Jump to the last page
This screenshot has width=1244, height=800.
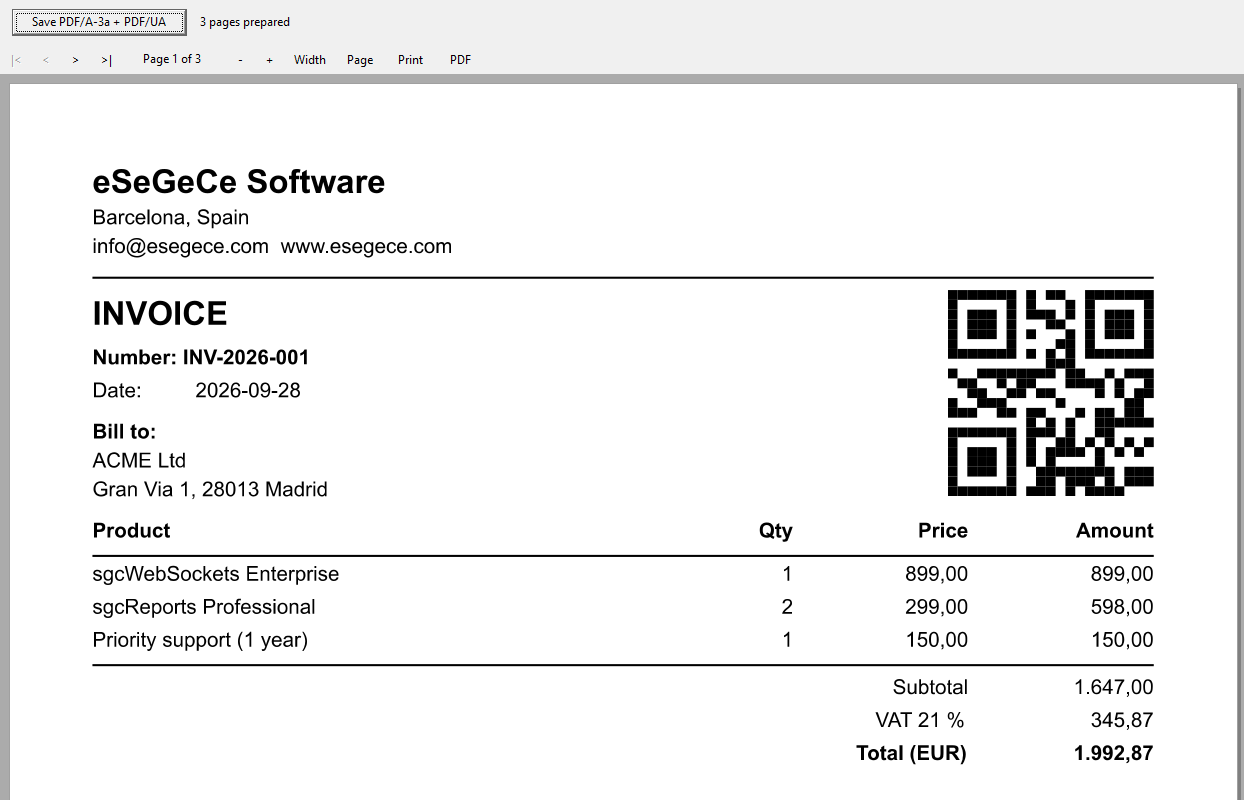106,60
